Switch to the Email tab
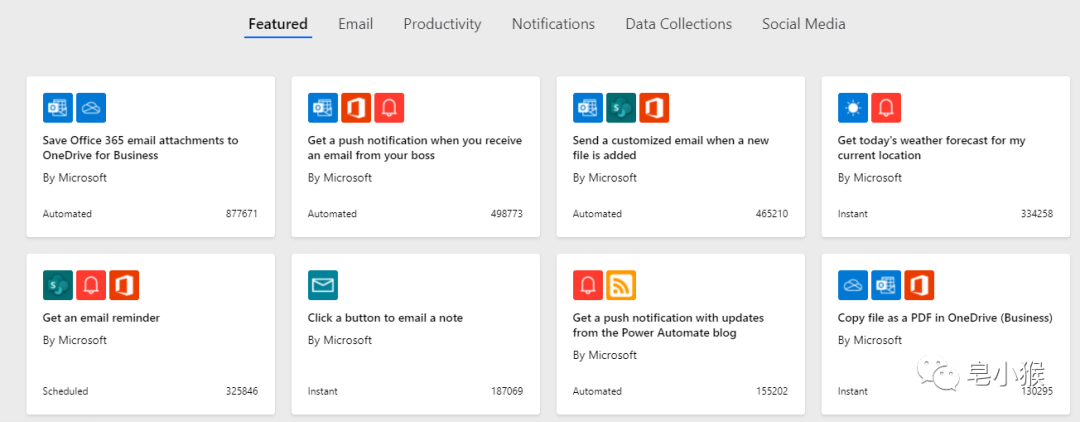This screenshot has height=422, width=1080. (x=355, y=24)
